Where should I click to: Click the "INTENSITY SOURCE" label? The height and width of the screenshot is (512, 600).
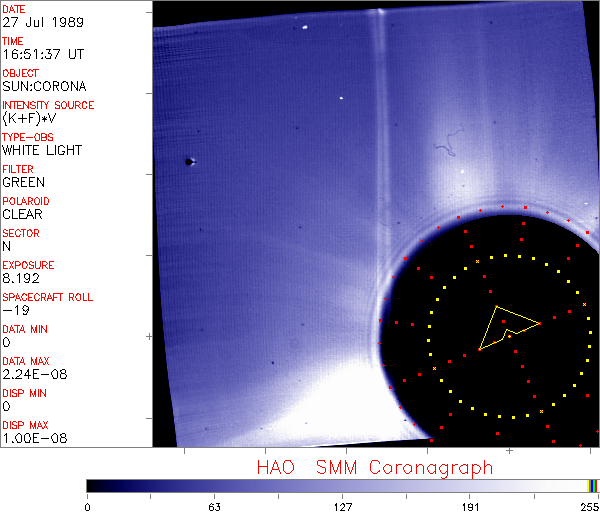(48, 105)
